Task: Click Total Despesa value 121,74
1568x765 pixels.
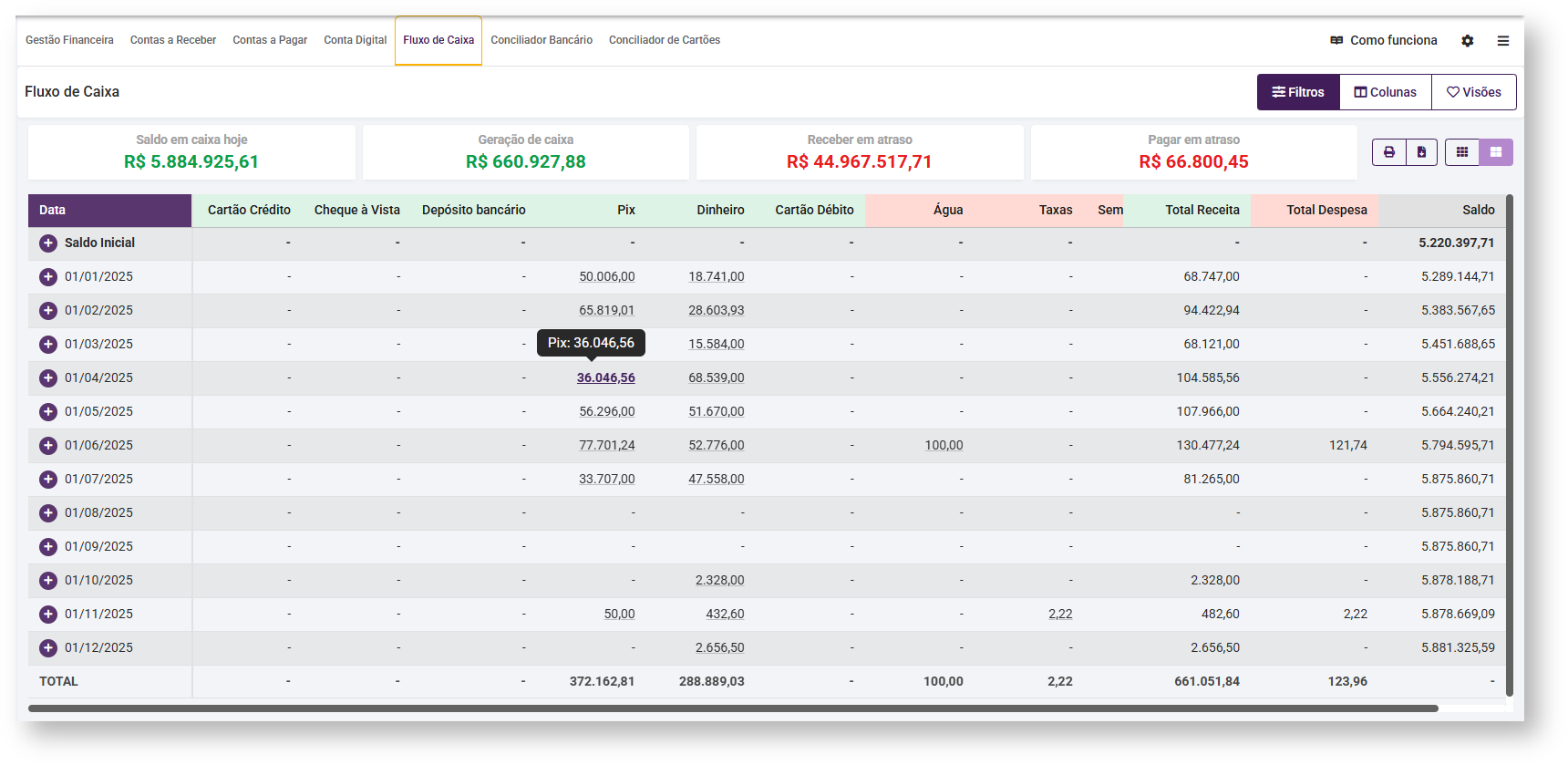Action: click(x=1348, y=445)
